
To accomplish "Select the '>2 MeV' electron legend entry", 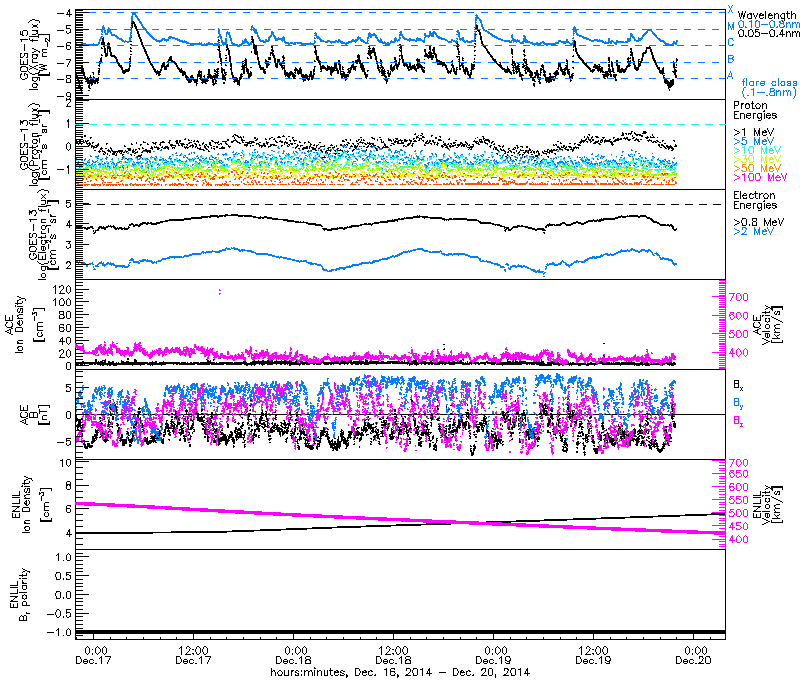I will click(x=754, y=231).
